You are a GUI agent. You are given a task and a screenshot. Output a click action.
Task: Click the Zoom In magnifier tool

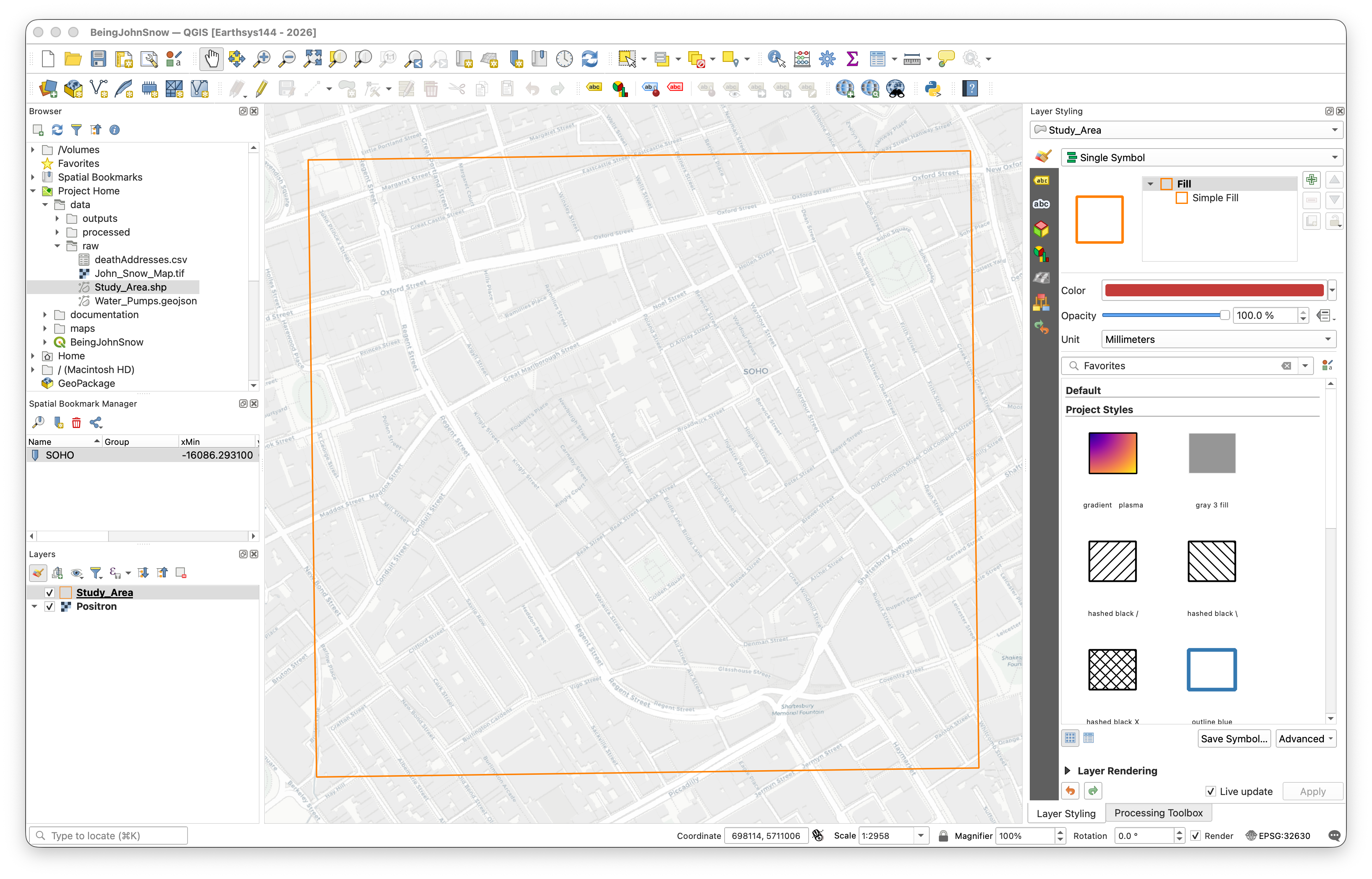coord(262,59)
